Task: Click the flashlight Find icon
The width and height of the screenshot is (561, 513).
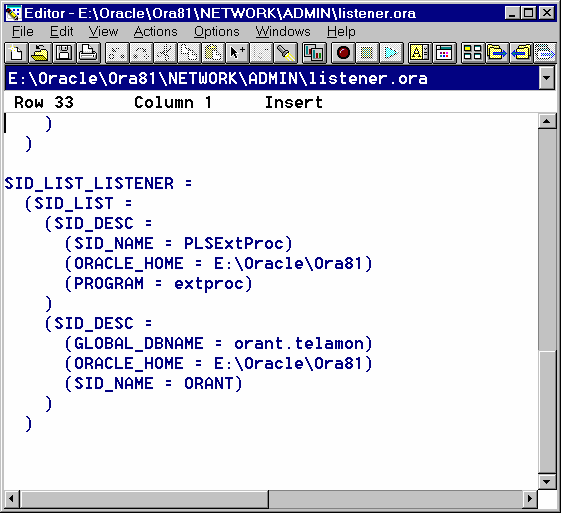Action: click(x=286, y=53)
